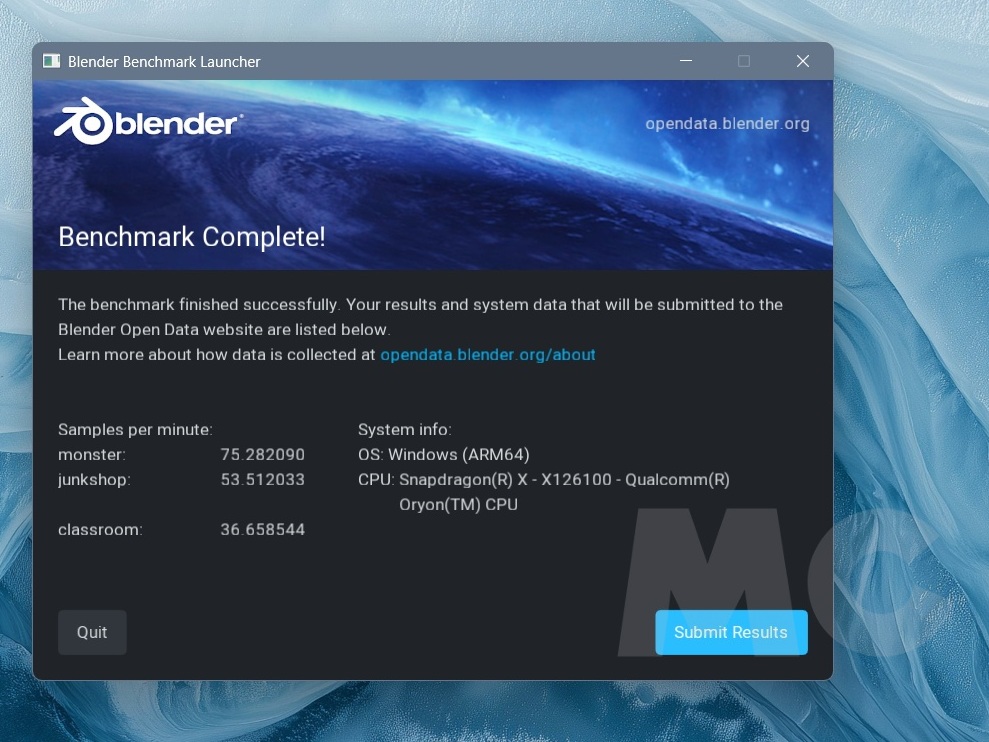Click the Submit Results button

(731, 632)
